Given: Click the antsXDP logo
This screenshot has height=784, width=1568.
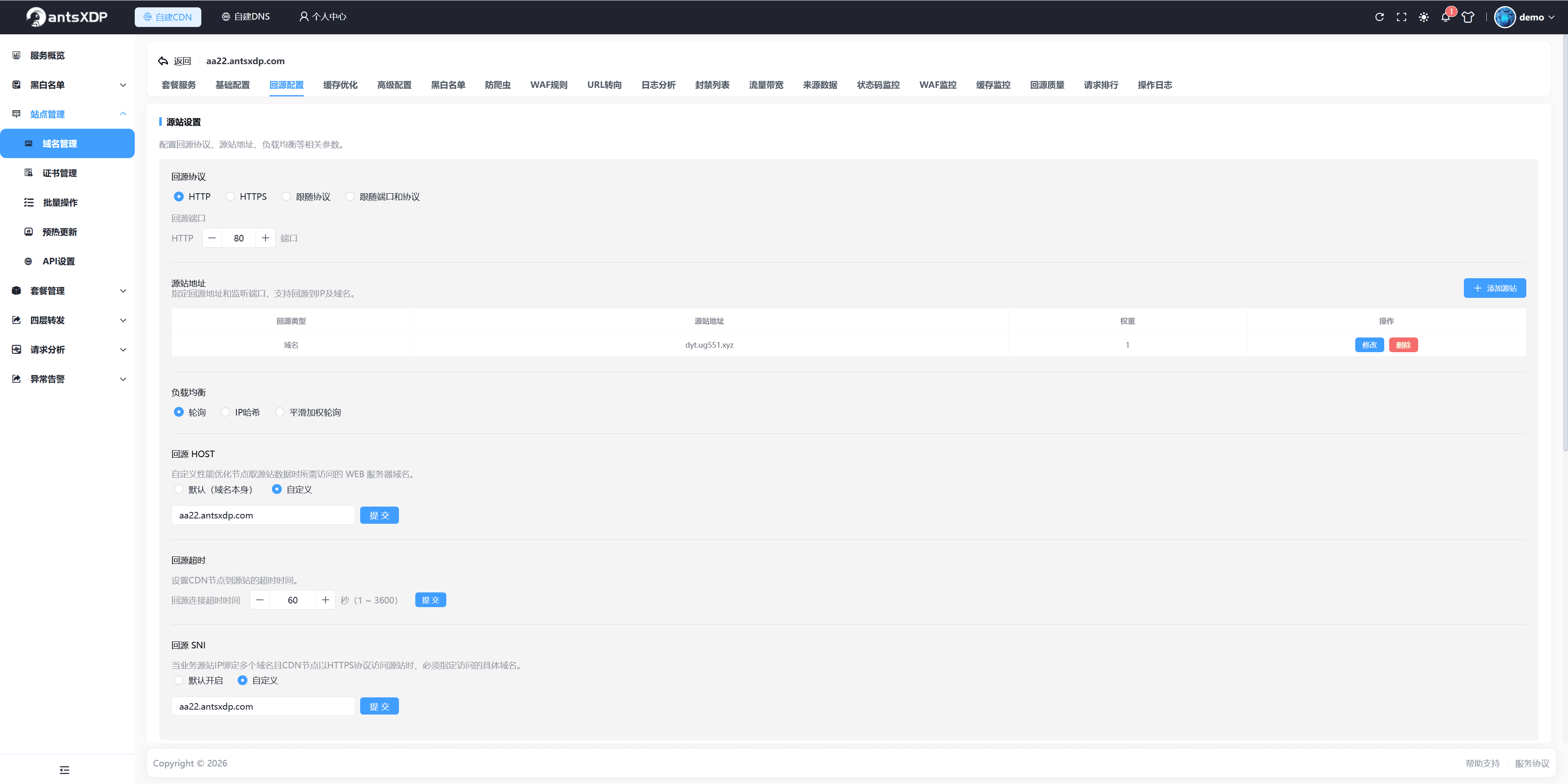Looking at the screenshot, I should (66, 17).
